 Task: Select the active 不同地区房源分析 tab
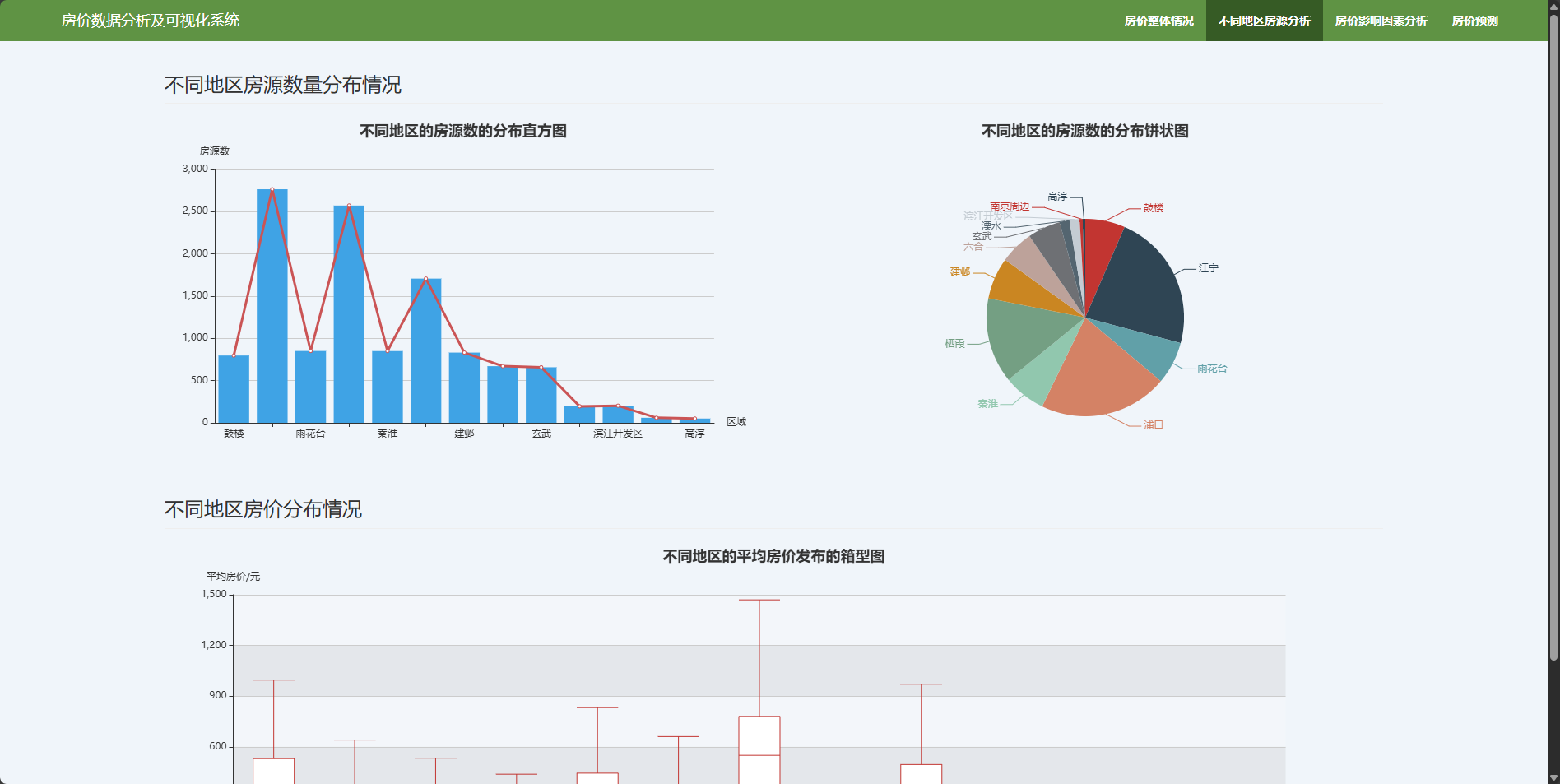(1264, 21)
